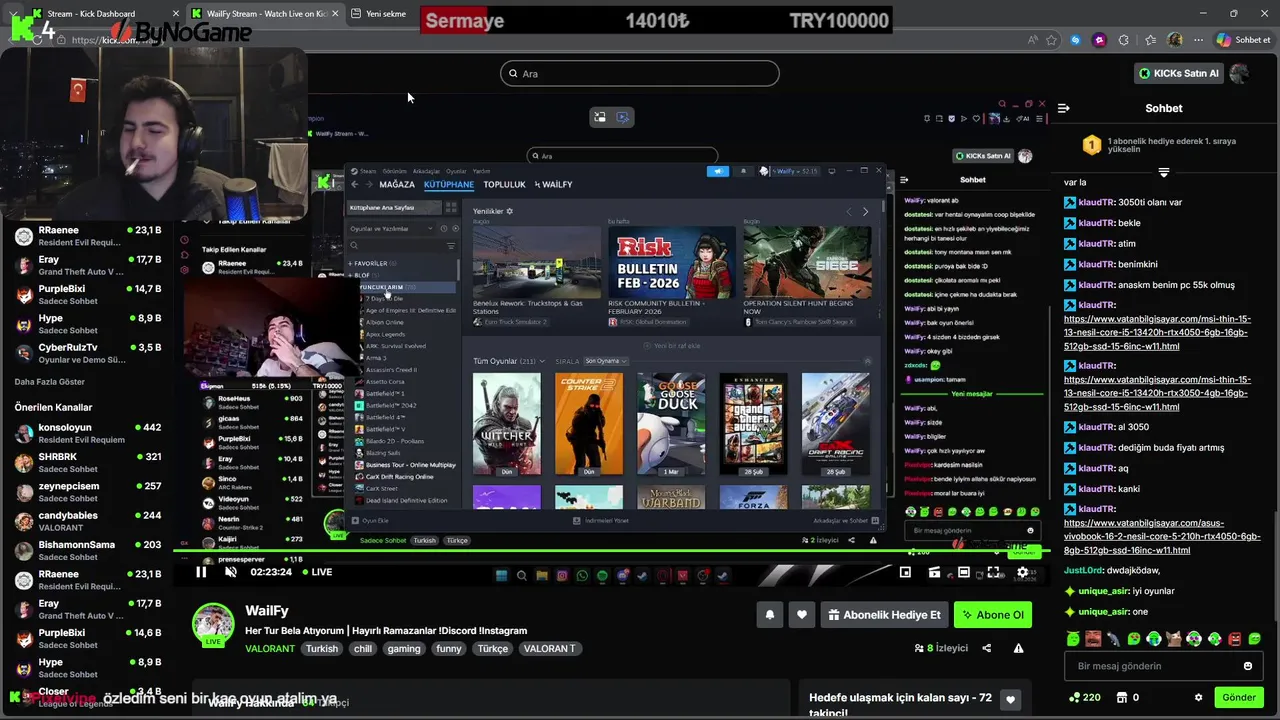The image size is (1280, 720).
Task: Click Daha Fazla Göster in sidebar
Action: [49, 382]
